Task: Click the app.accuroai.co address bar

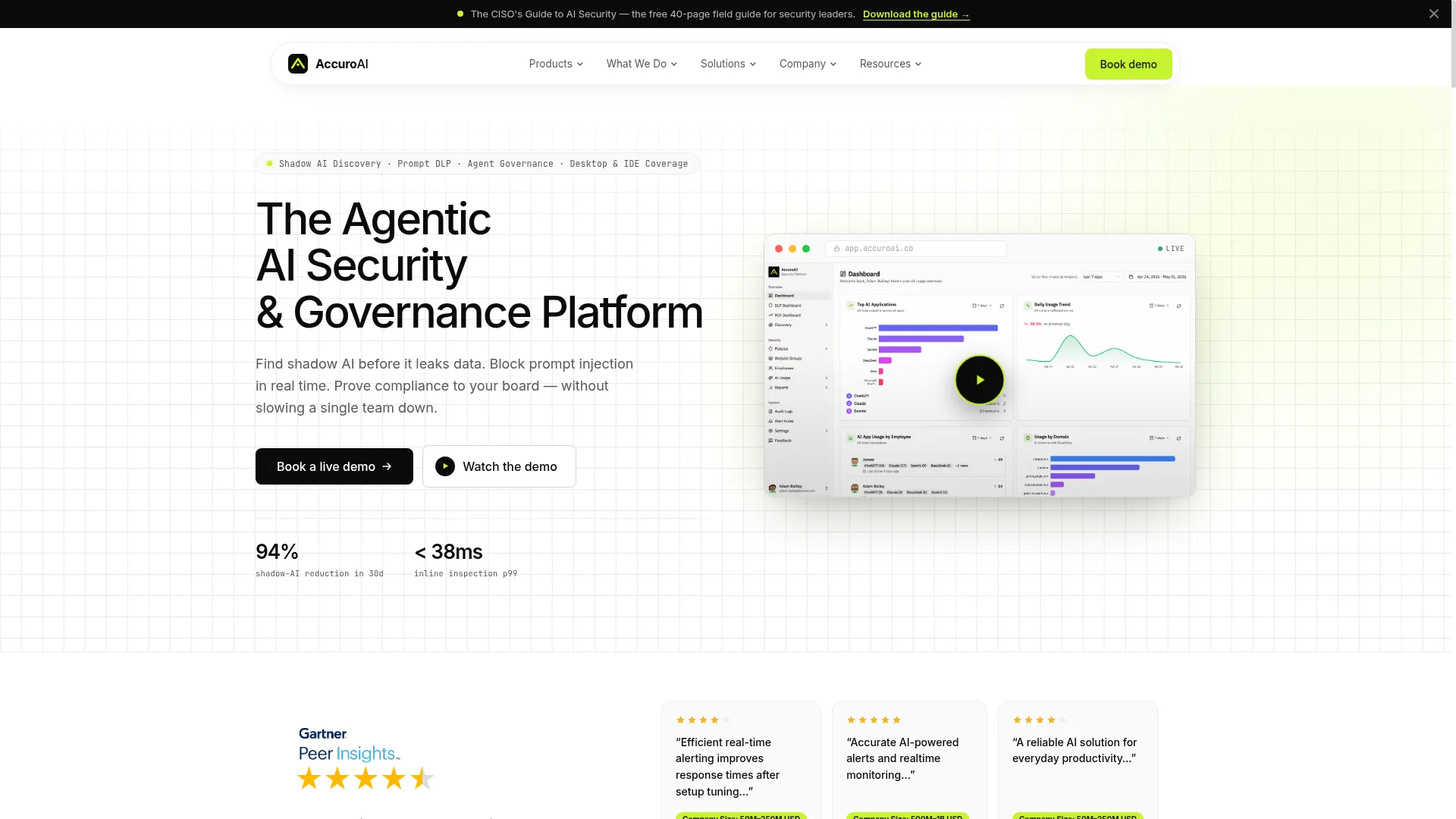Action: coord(916,249)
